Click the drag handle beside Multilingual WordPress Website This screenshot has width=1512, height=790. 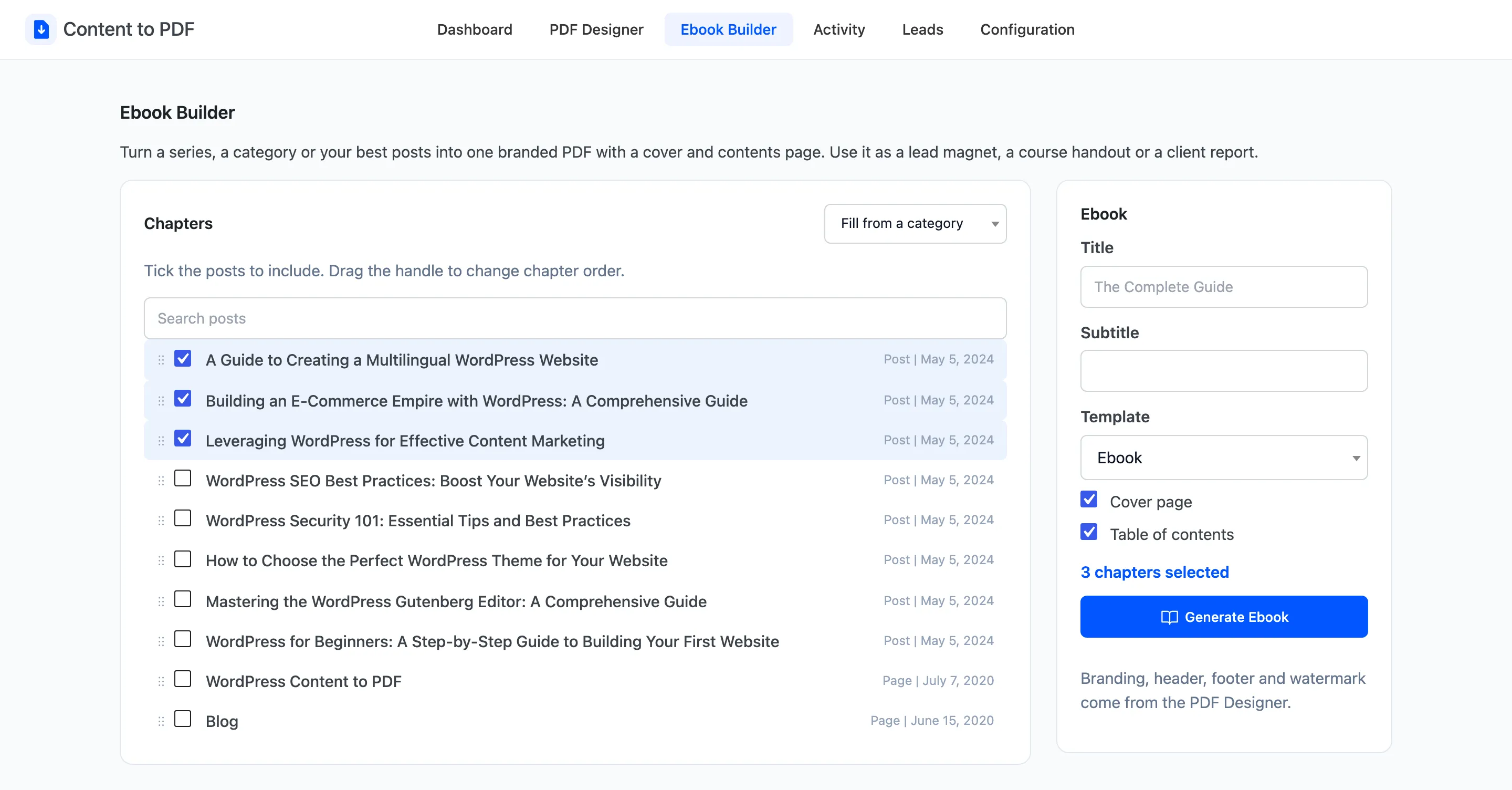[161, 360]
